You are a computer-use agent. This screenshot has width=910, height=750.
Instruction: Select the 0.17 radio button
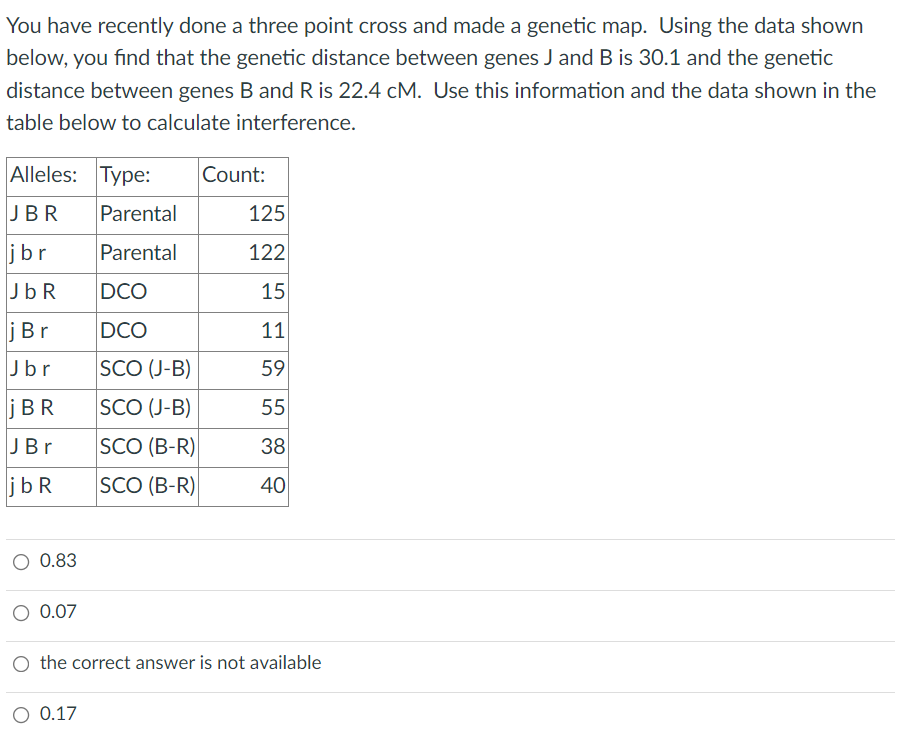click(x=22, y=714)
